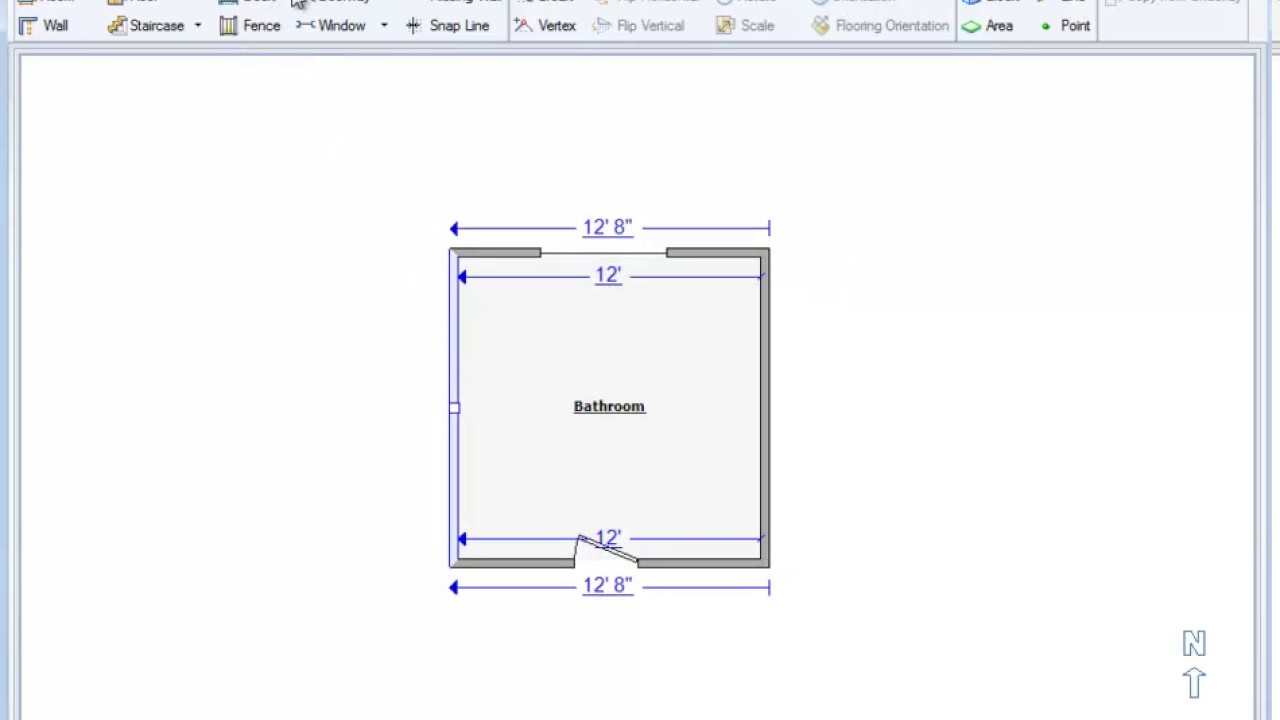Select the Wall drawing tool
Screen dimensions: 1280x720
(x=43, y=26)
